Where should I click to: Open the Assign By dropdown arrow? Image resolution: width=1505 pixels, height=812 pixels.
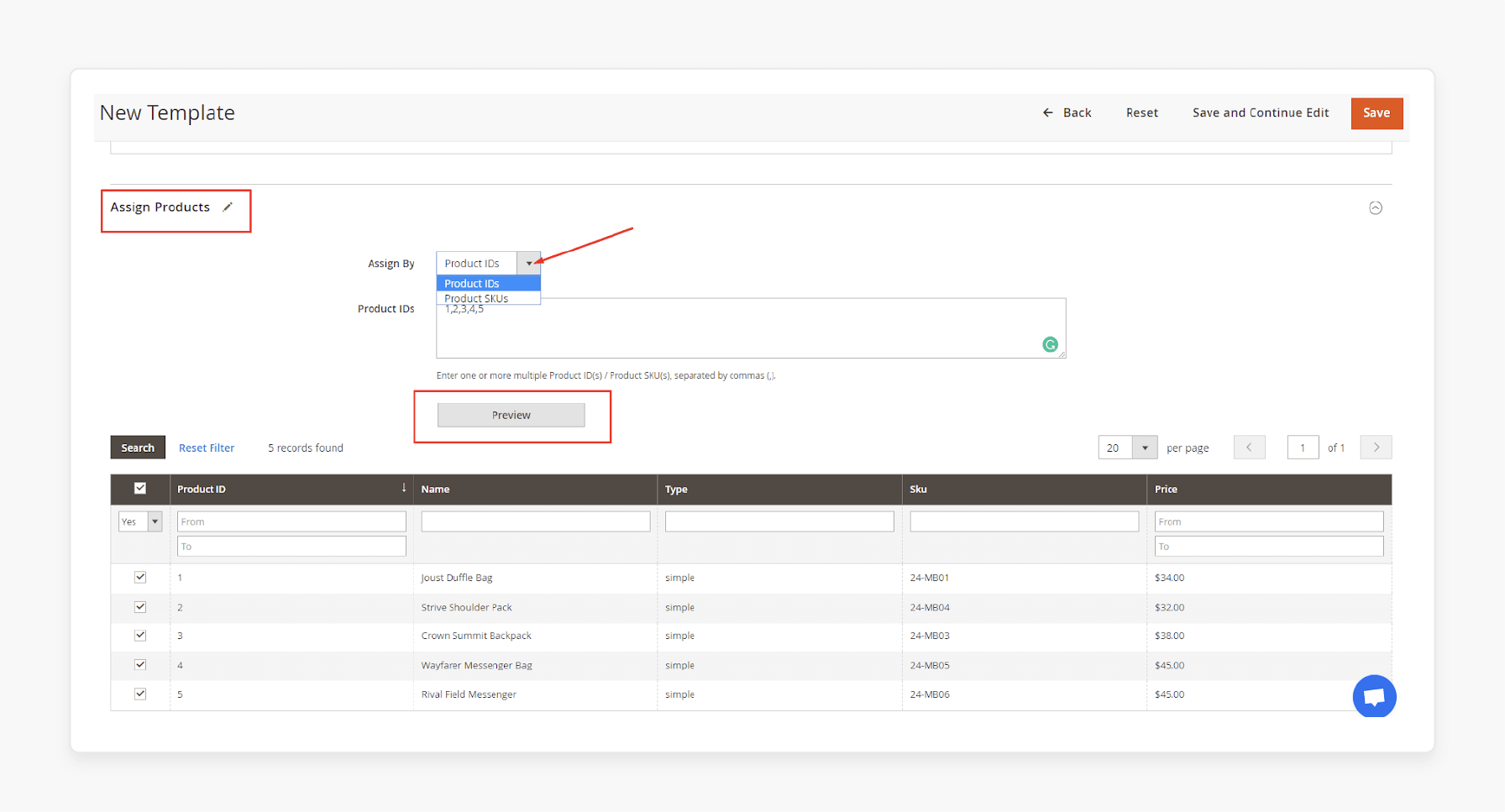pos(528,263)
